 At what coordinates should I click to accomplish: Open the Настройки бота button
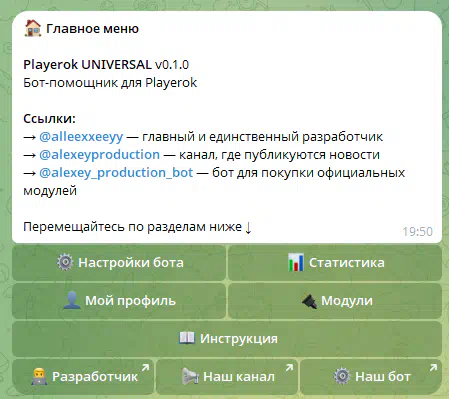[x=119, y=263]
